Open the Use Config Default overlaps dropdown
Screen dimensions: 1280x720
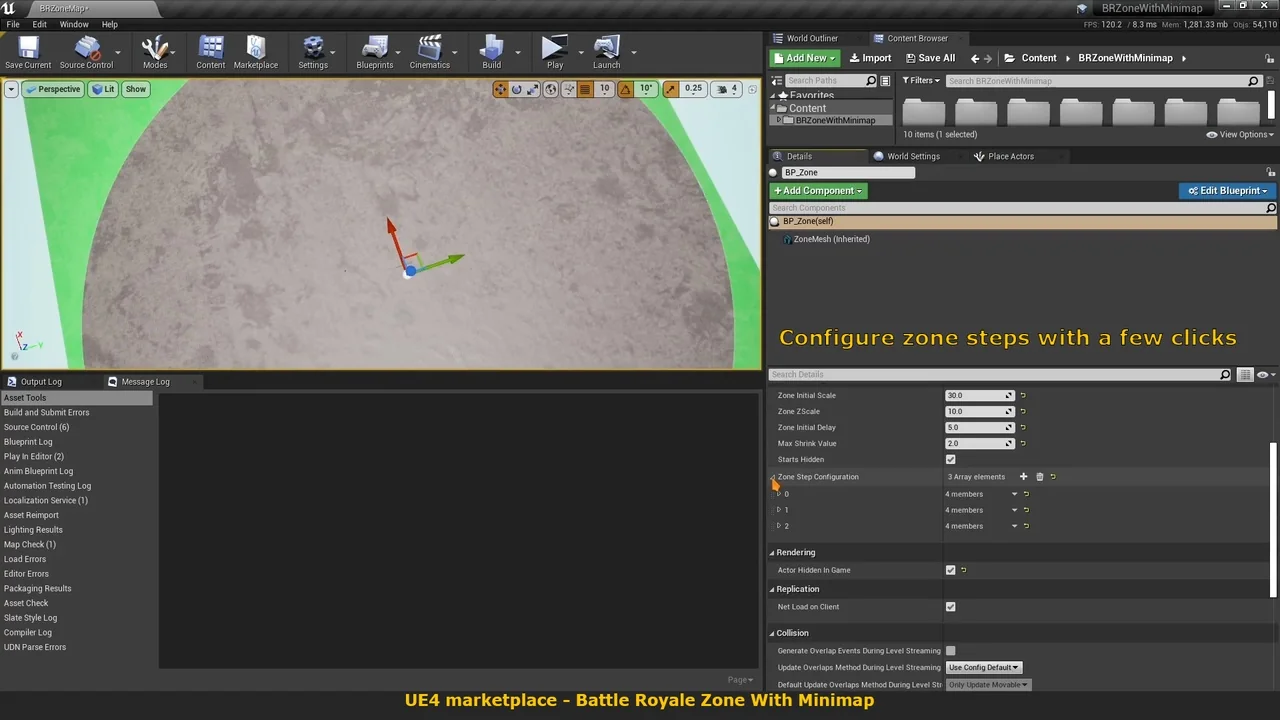click(x=983, y=667)
